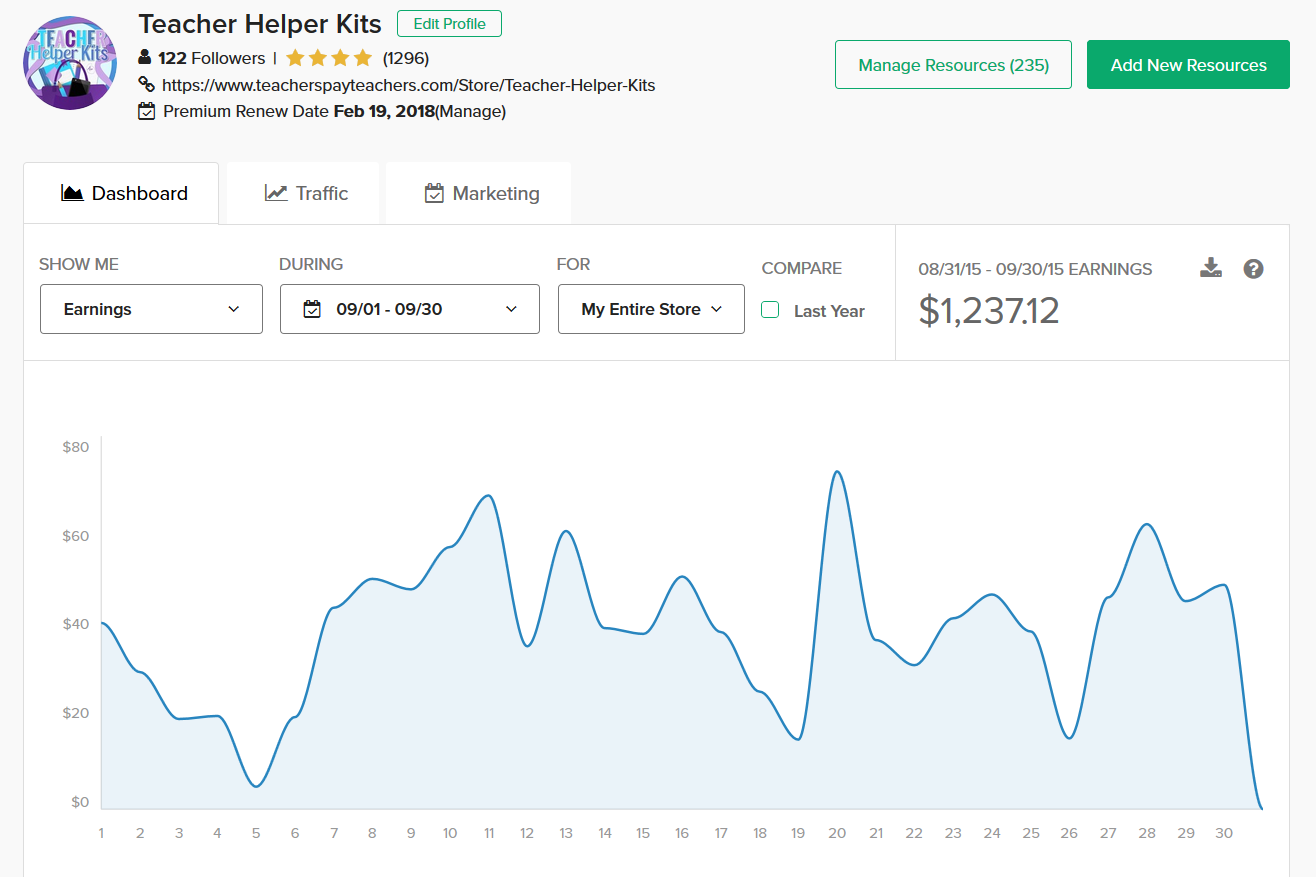This screenshot has height=877, width=1316.
Task: Click the $1,237.12 earnings total
Action: click(988, 311)
